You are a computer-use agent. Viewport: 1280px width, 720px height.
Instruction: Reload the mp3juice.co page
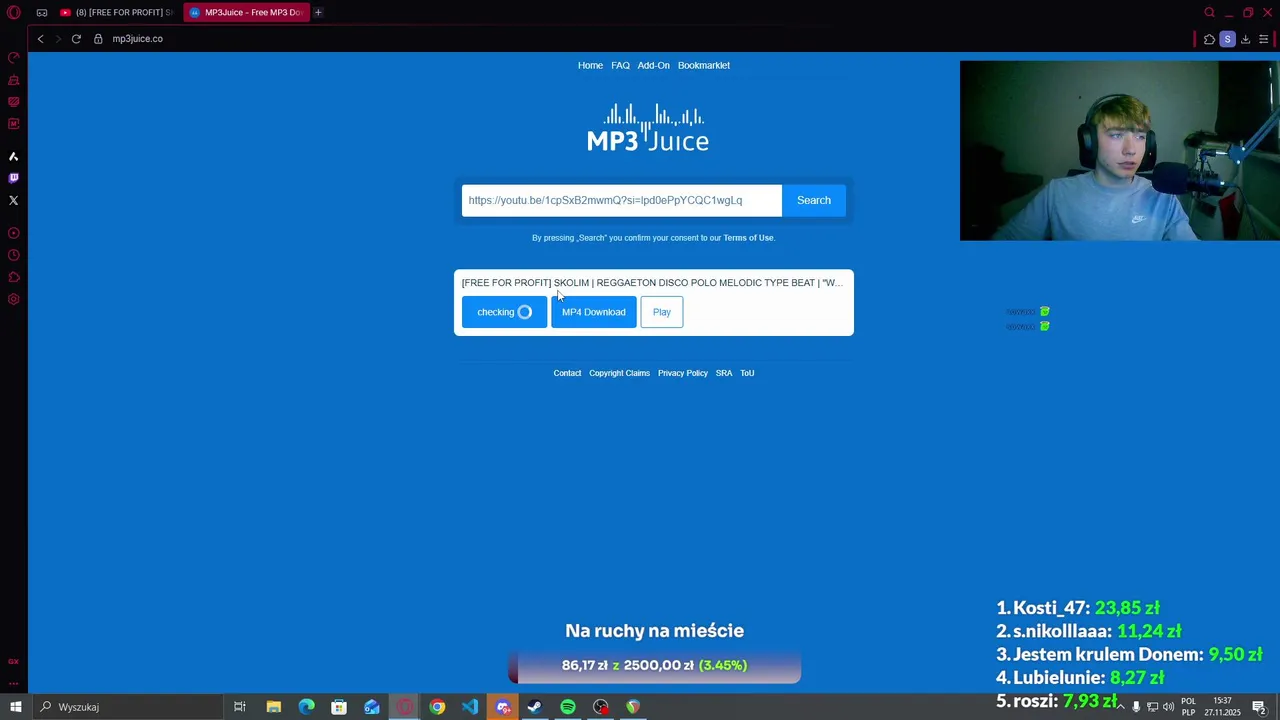point(76,39)
